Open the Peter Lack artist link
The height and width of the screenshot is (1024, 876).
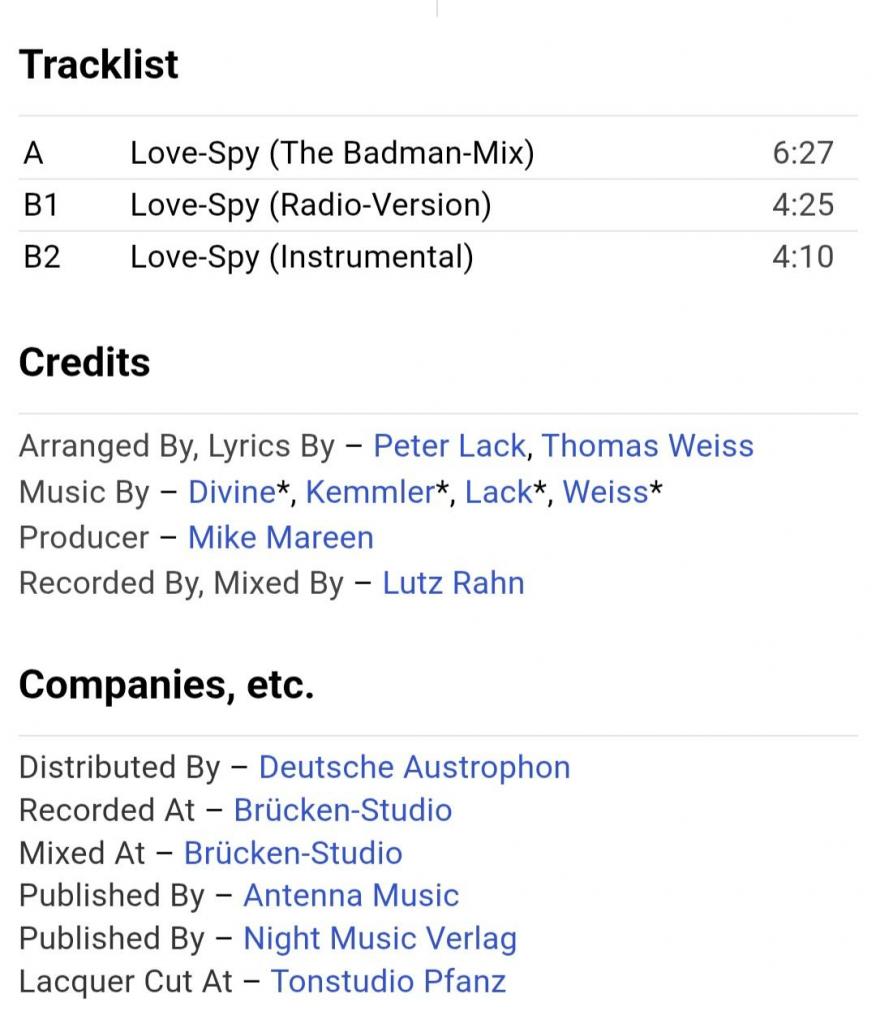(x=449, y=446)
